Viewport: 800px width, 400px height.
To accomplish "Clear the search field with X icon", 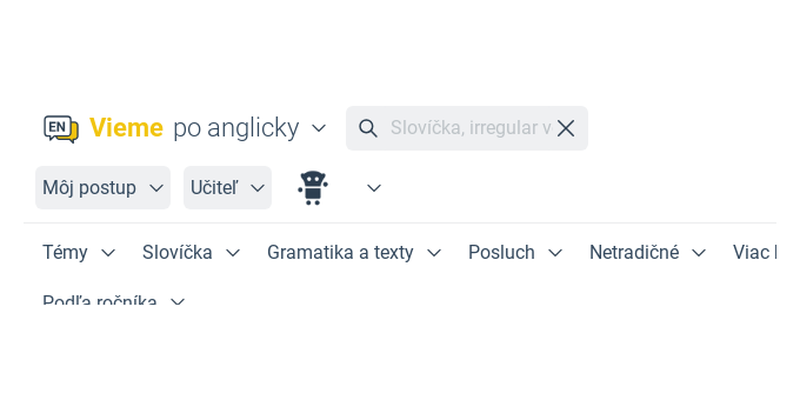I will (566, 129).
